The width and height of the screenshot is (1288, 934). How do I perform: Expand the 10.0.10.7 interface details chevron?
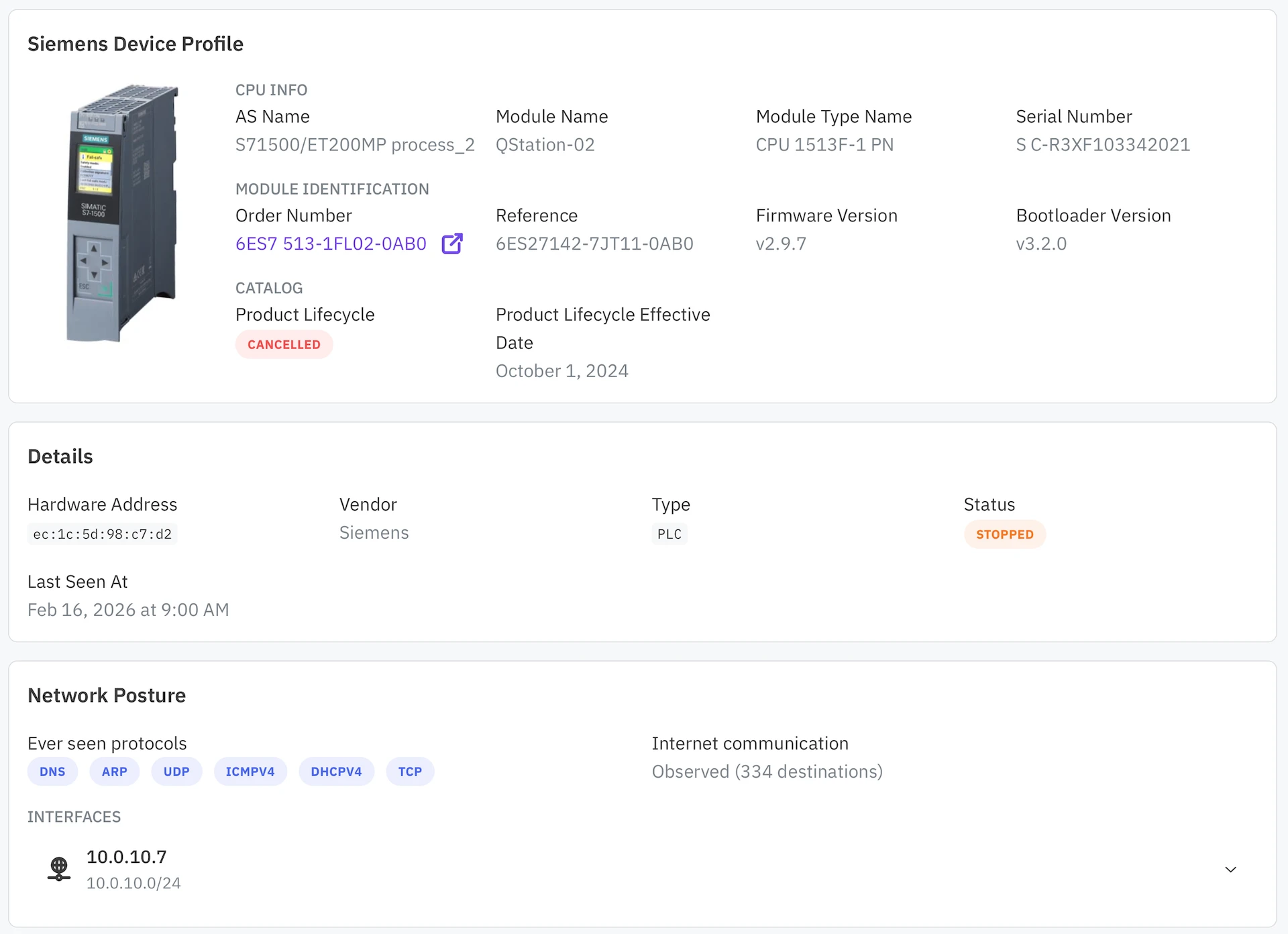1230,869
